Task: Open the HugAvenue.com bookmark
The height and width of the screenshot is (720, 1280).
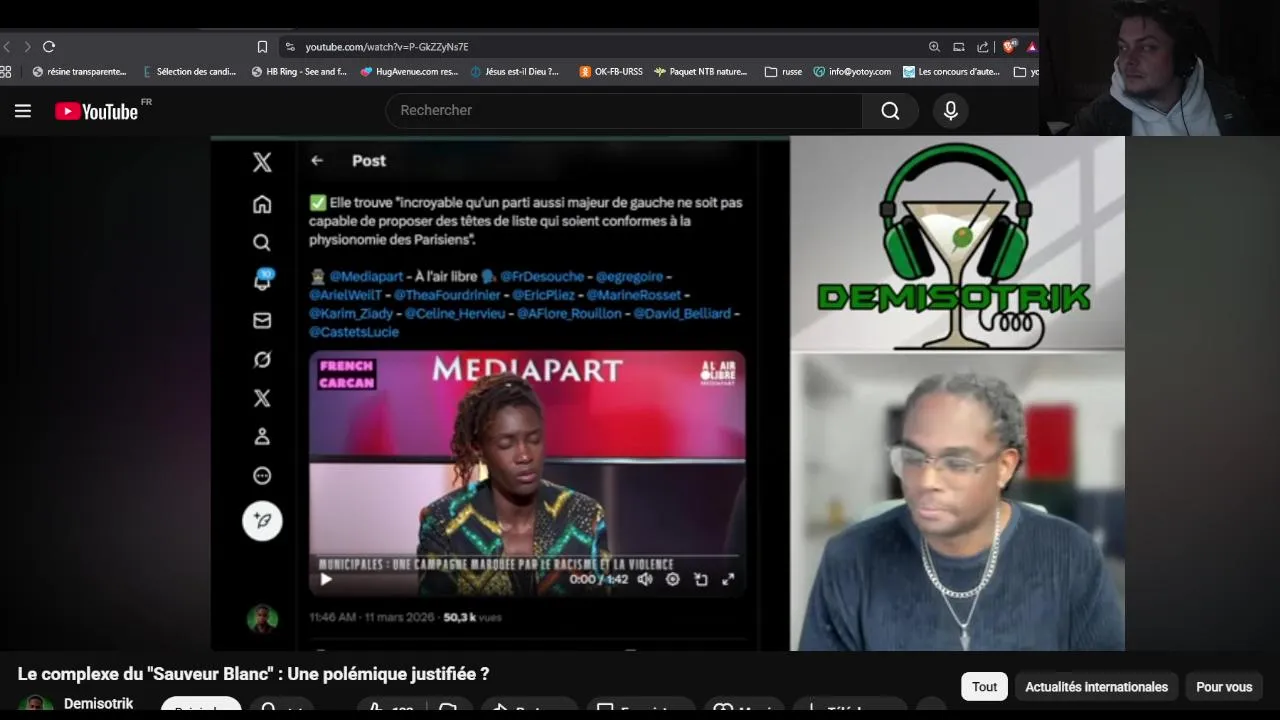Action: pos(409,72)
